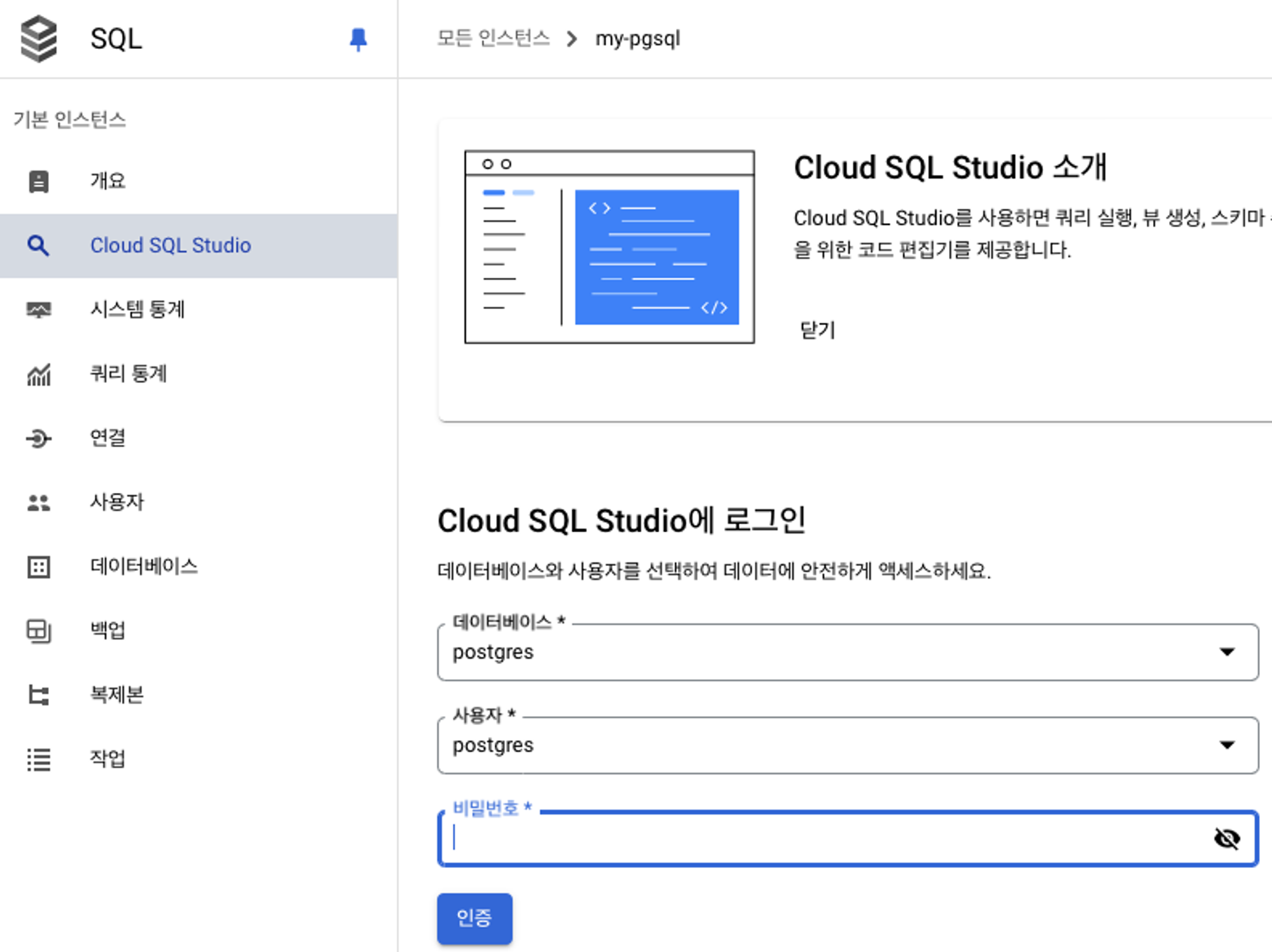Click 닫기 to dismiss intro card
1272x952 pixels.
tap(817, 330)
